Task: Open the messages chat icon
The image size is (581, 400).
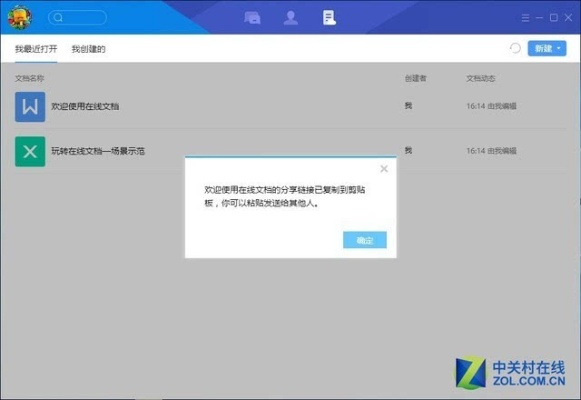Action: pos(252,17)
